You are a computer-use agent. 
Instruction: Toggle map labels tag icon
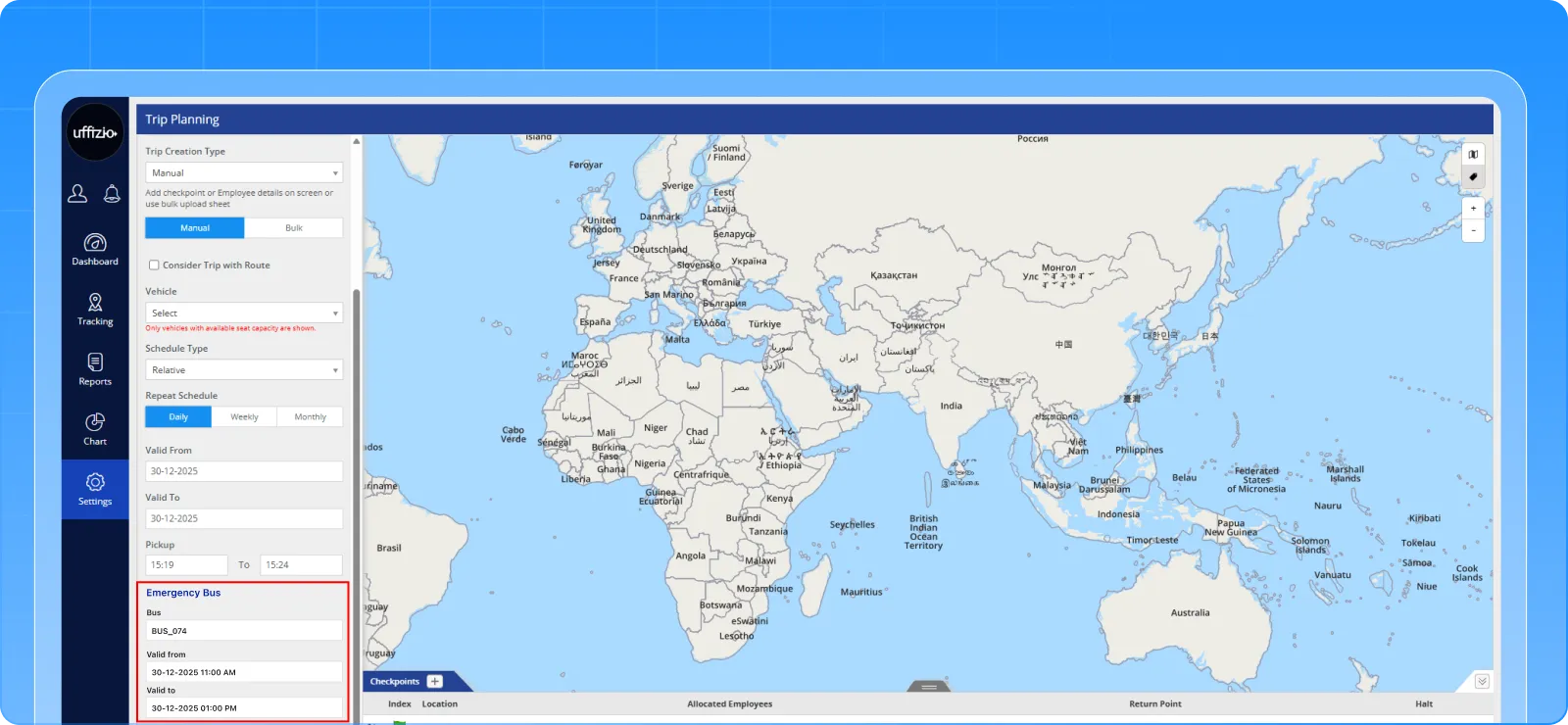1473,177
